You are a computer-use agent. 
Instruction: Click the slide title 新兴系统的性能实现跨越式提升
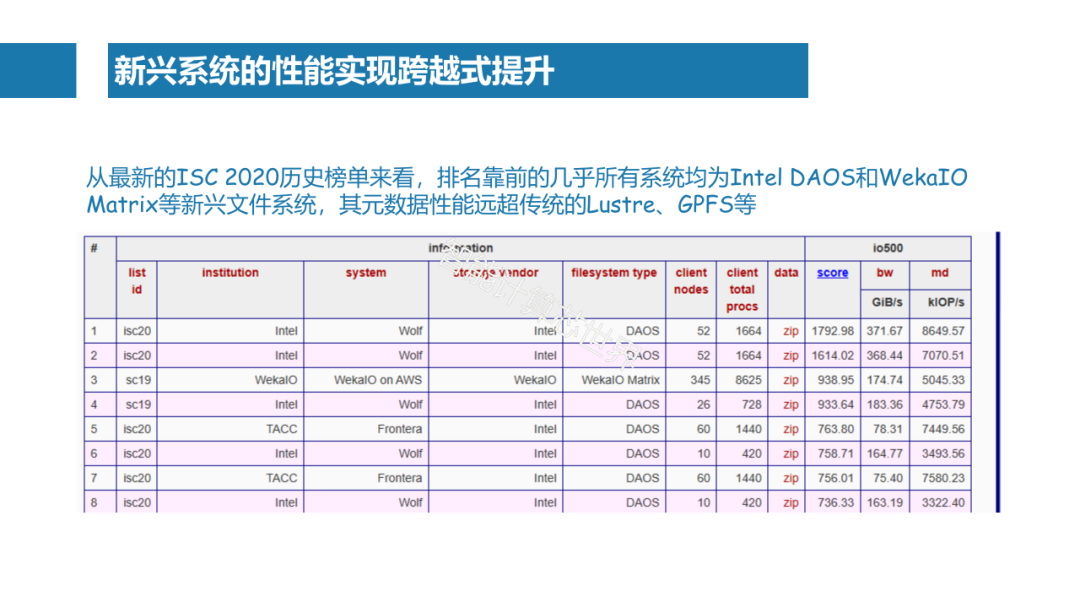click(x=334, y=71)
